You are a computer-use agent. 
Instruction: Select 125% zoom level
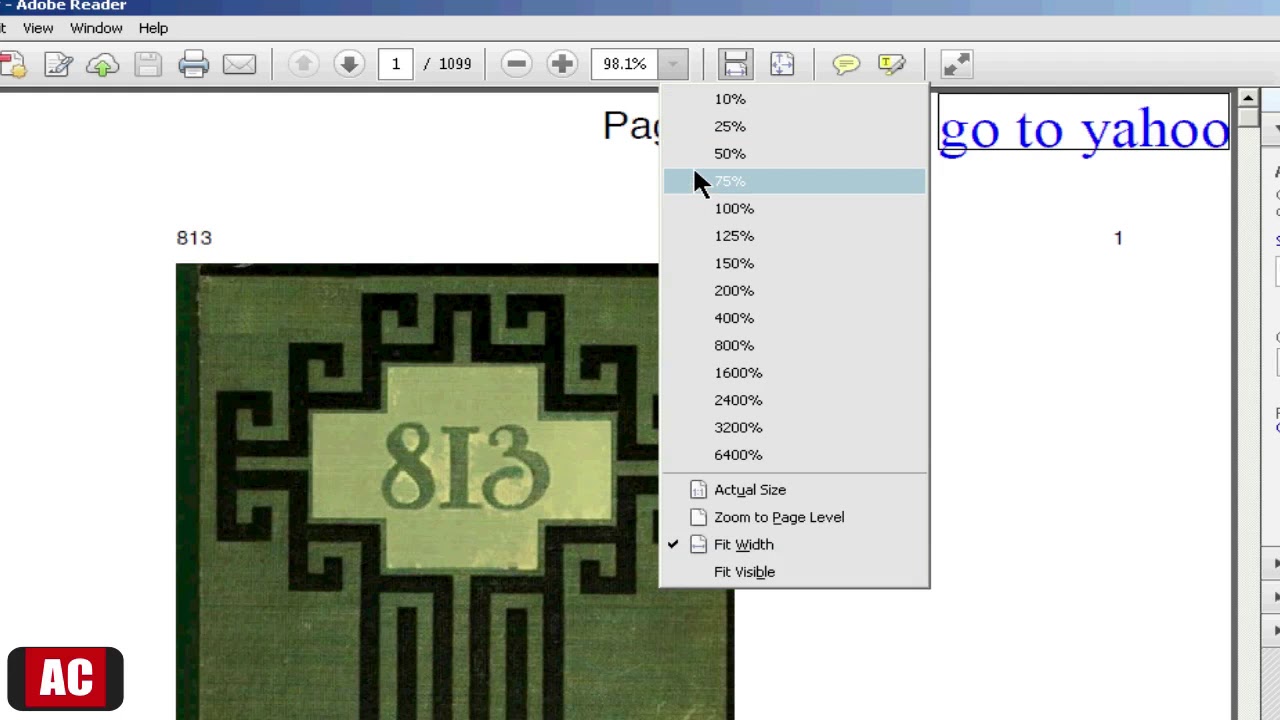(x=794, y=235)
